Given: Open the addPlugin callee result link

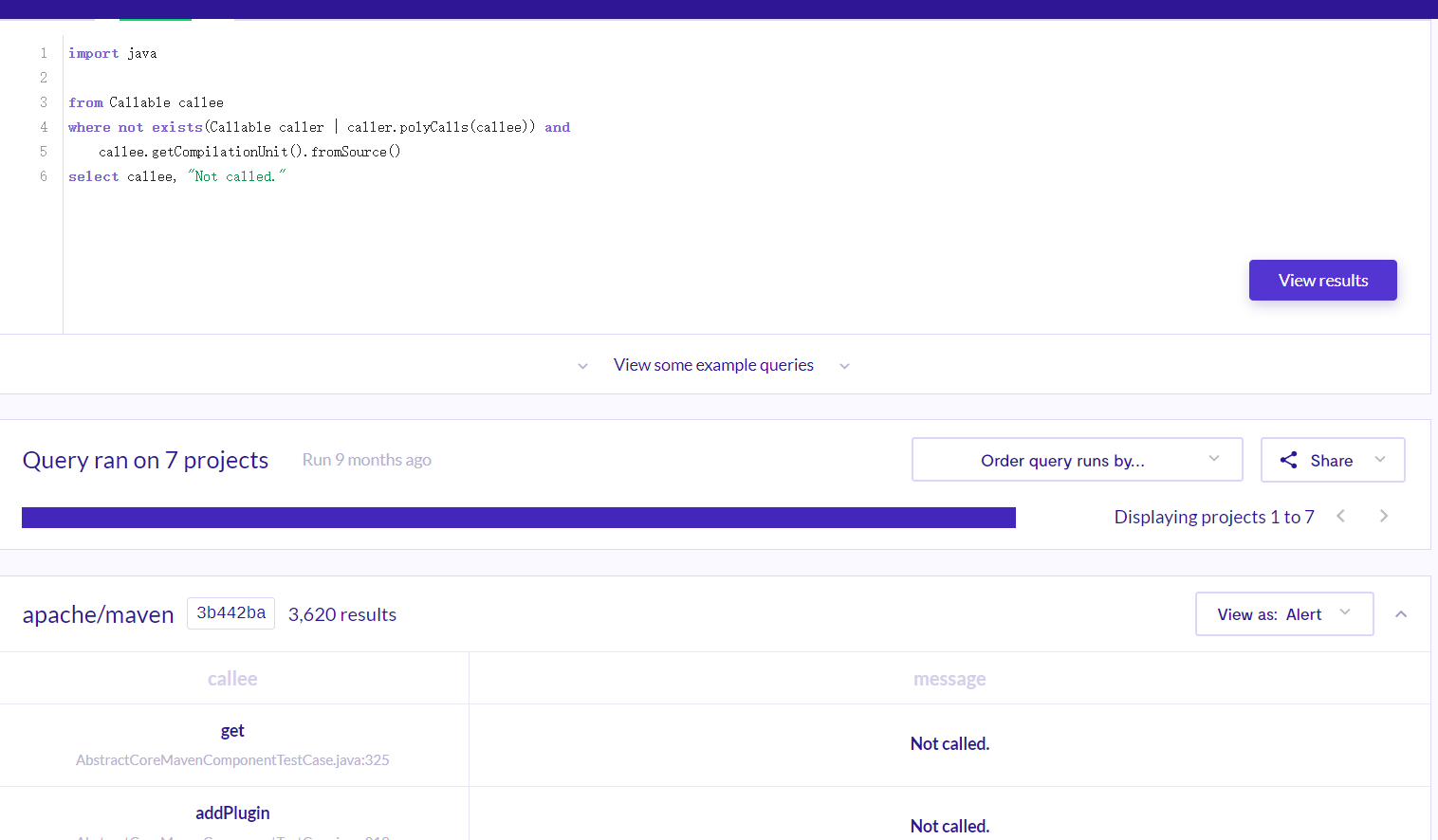Looking at the screenshot, I should pyautogui.click(x=232, y=813).
